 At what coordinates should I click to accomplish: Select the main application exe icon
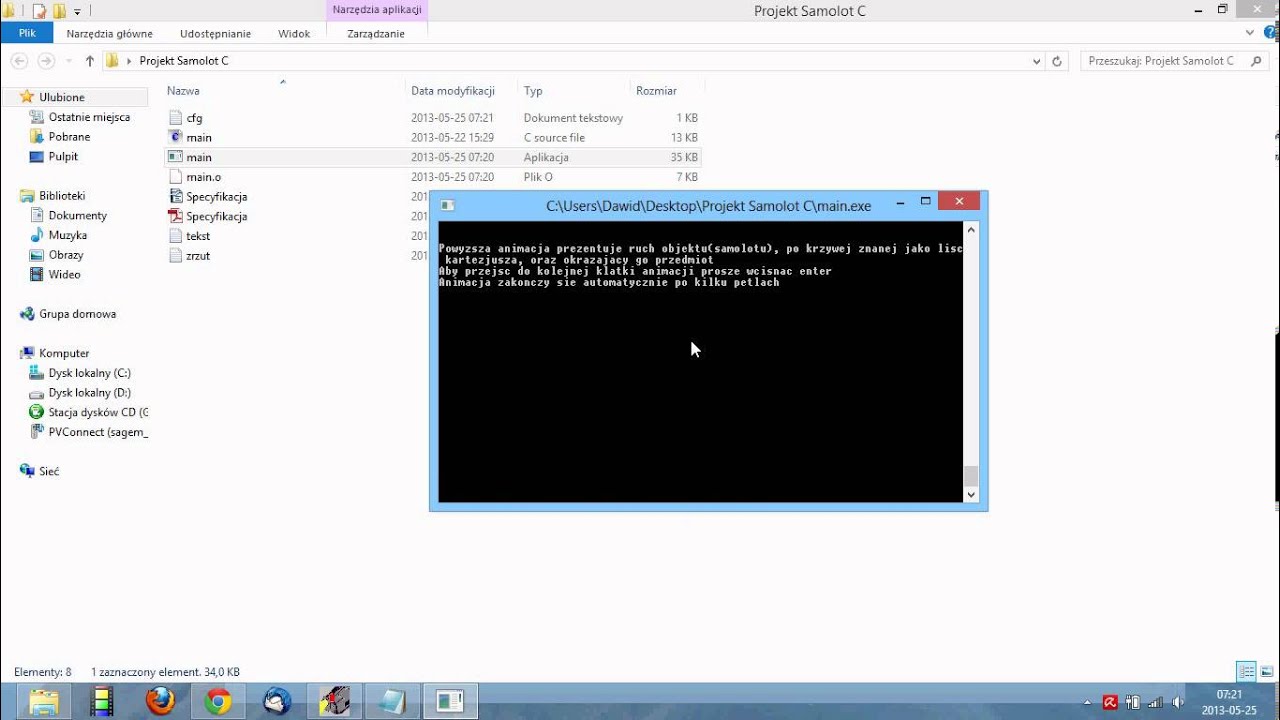(x=176, y=157)
